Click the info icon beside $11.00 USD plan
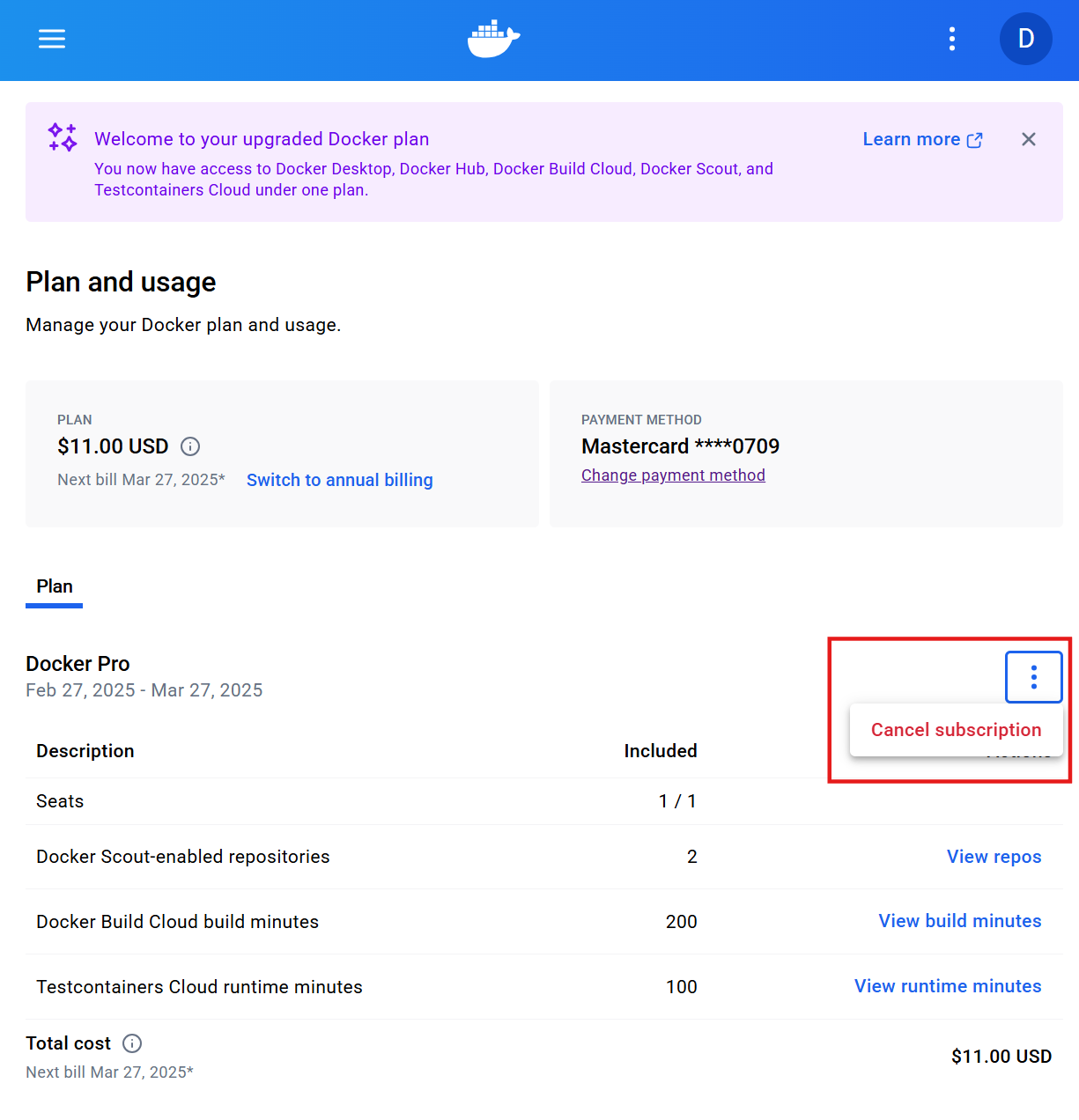This screenshot has width=1079, height=1120. pos(190,446)
